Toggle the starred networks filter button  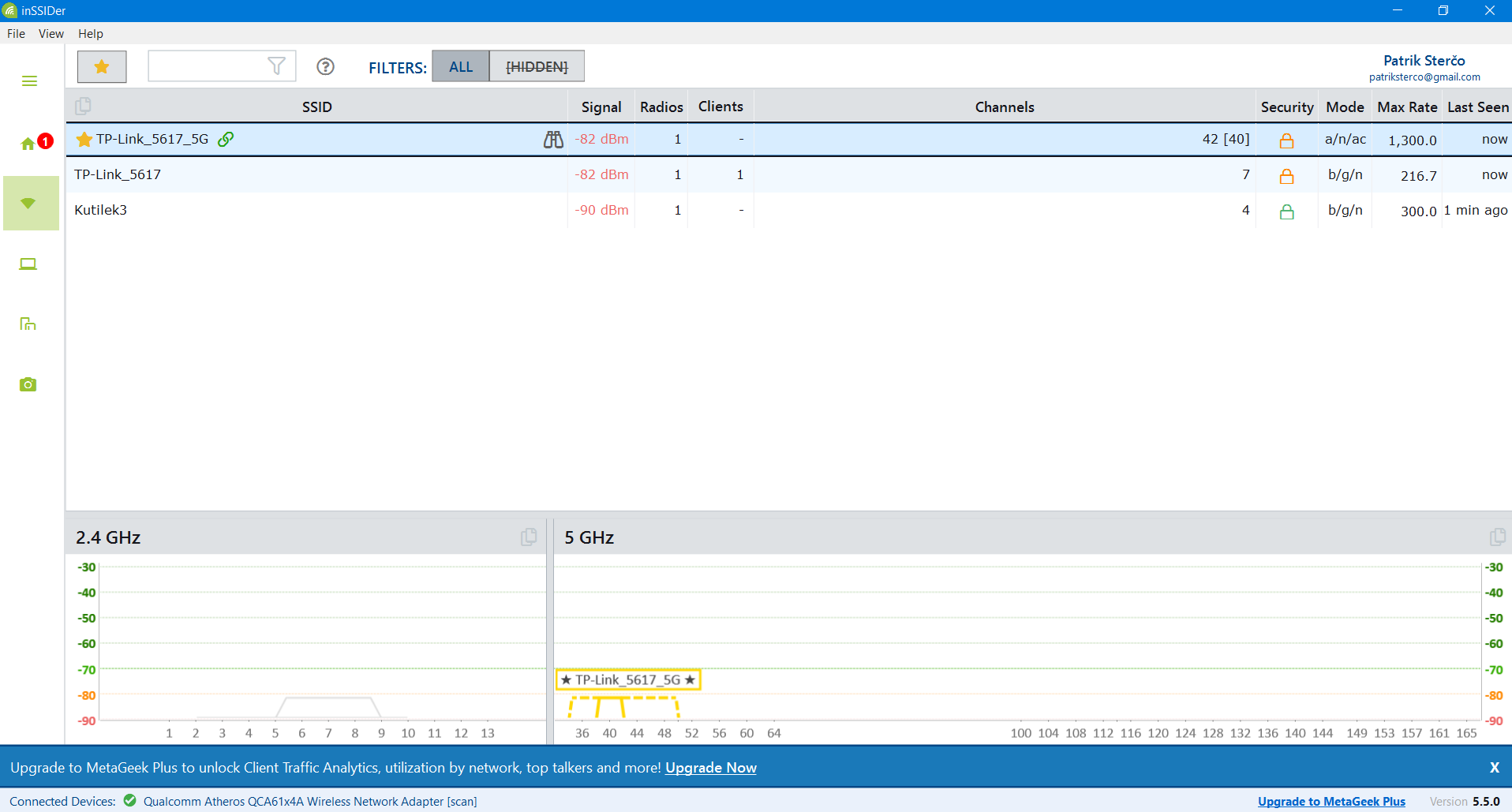click(102, 67)
